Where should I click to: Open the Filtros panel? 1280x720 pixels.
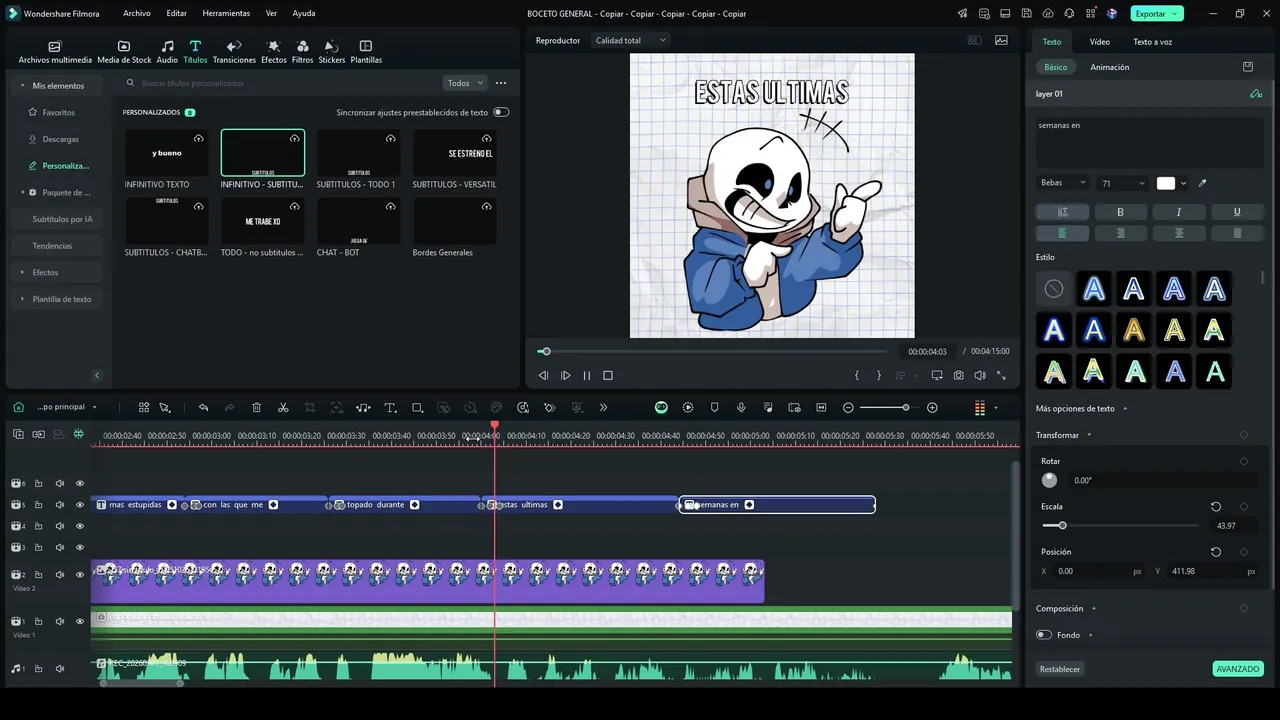(302, 52)
